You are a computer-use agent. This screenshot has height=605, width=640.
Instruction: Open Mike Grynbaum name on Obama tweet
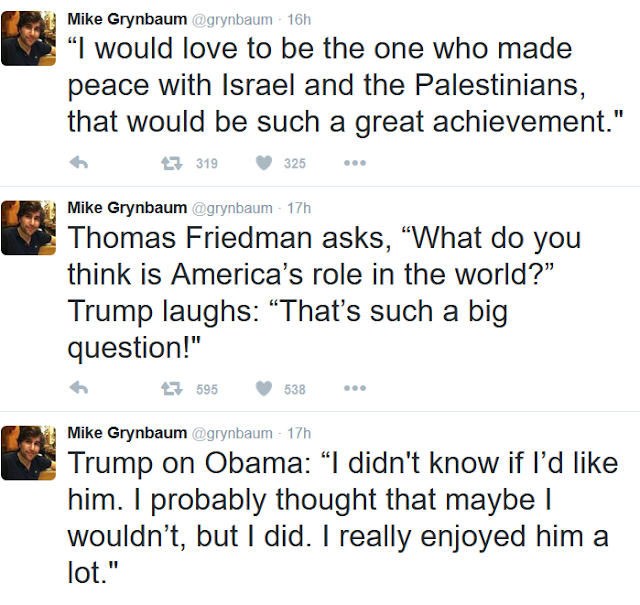[x=127, y=433]
